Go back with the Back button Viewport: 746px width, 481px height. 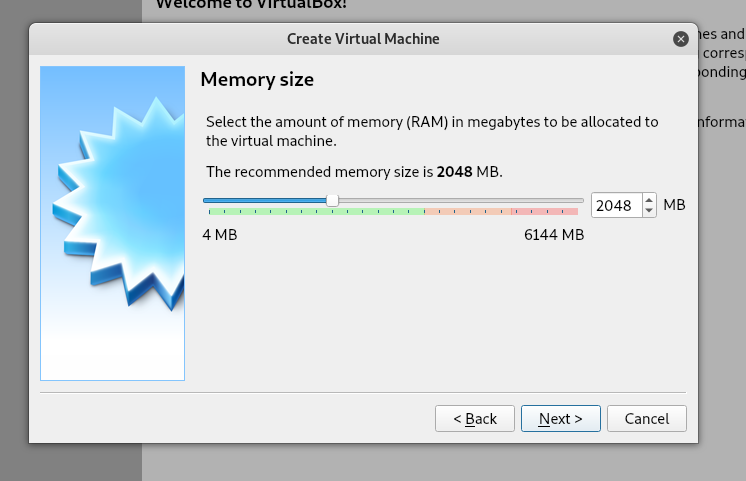tap(475, 418)
